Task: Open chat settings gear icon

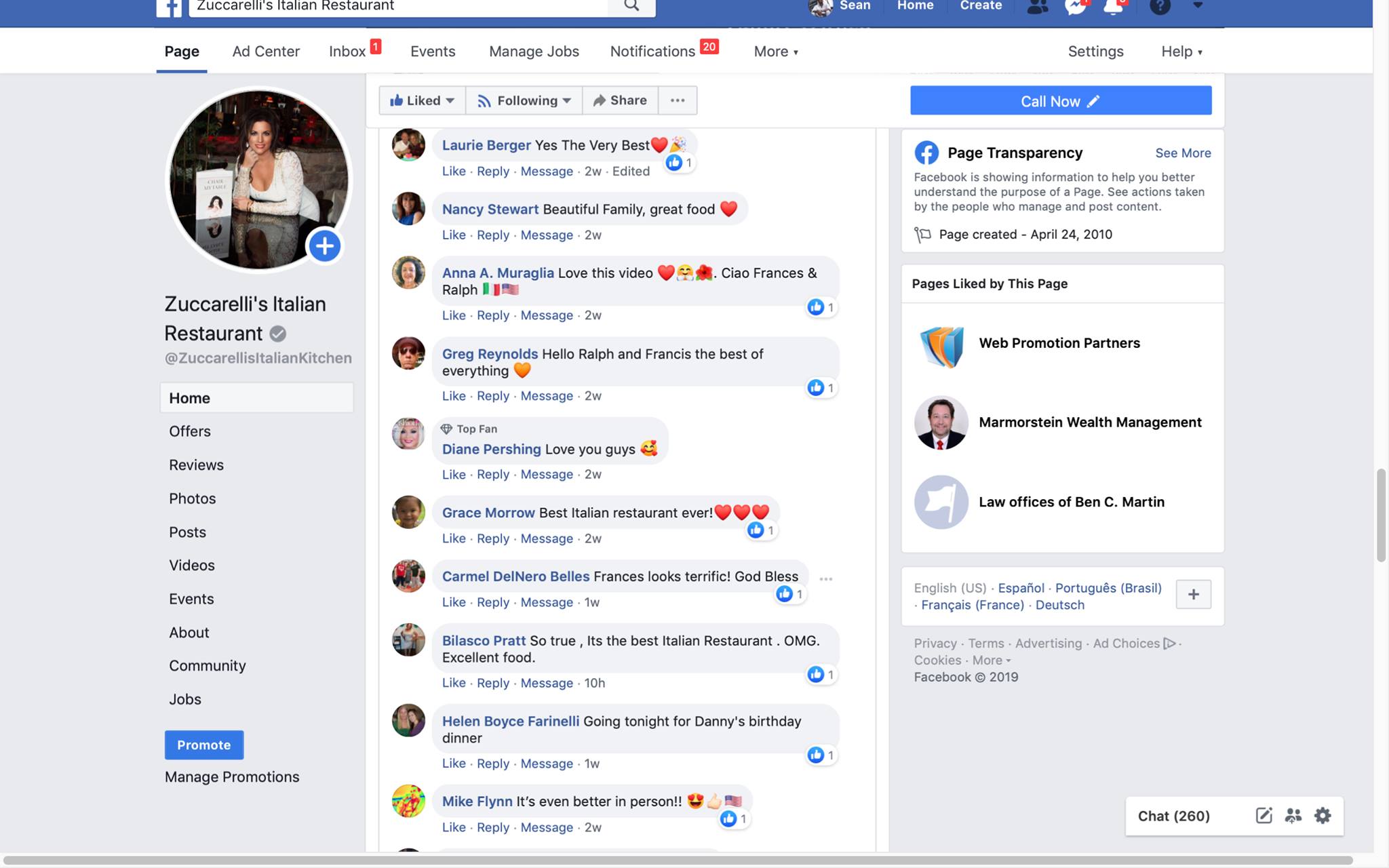Action: coord(1323,815)
